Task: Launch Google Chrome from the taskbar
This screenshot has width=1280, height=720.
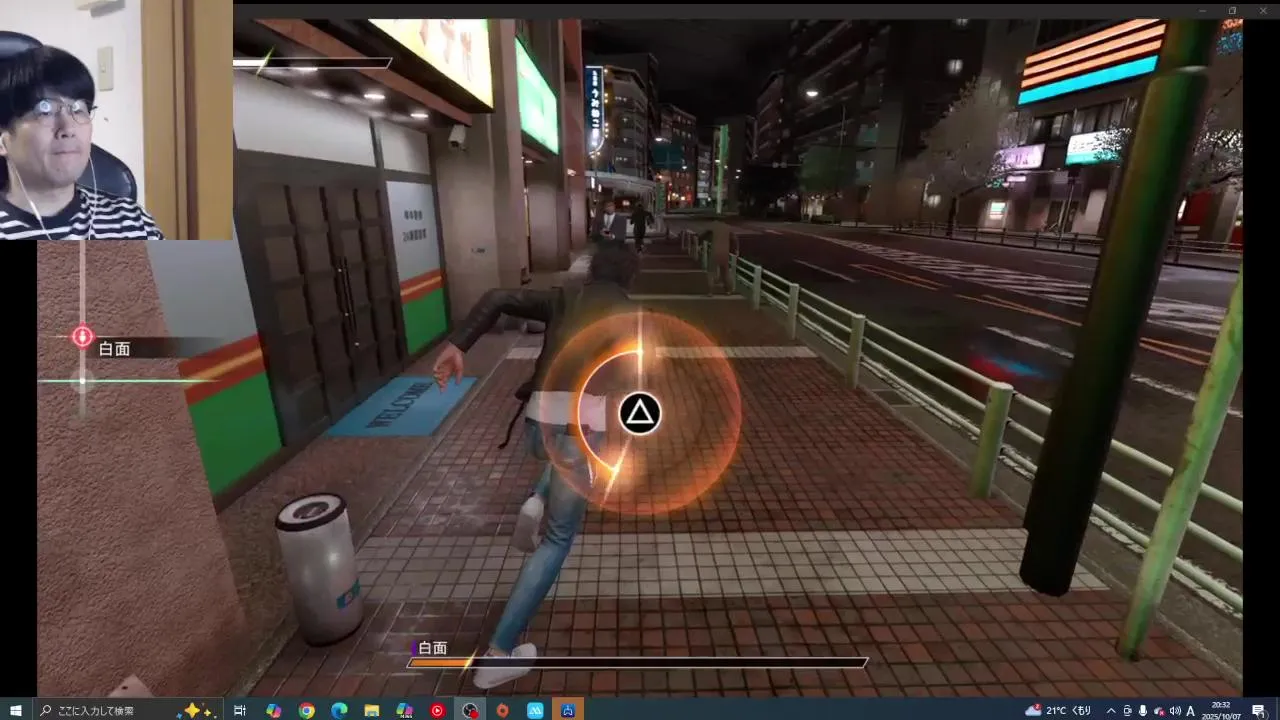Action: (306, 710)
